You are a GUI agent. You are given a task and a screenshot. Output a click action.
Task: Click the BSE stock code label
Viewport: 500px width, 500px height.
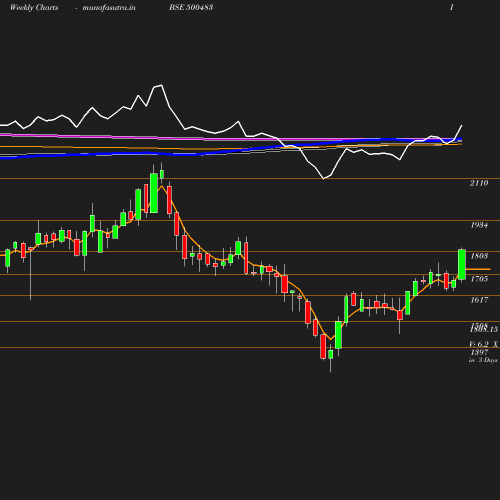(191, 7)
